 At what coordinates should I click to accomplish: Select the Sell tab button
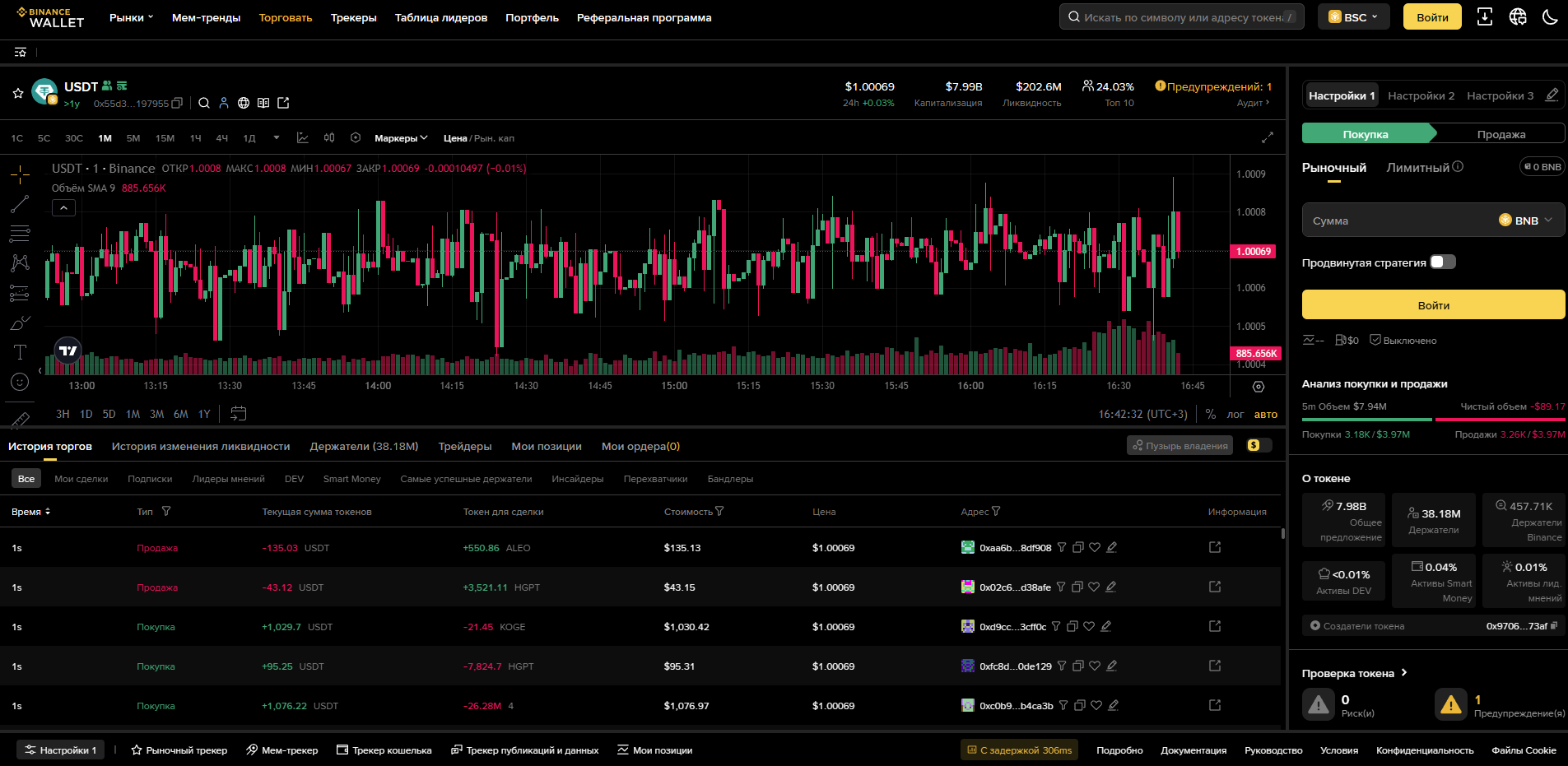point(1501,134)
